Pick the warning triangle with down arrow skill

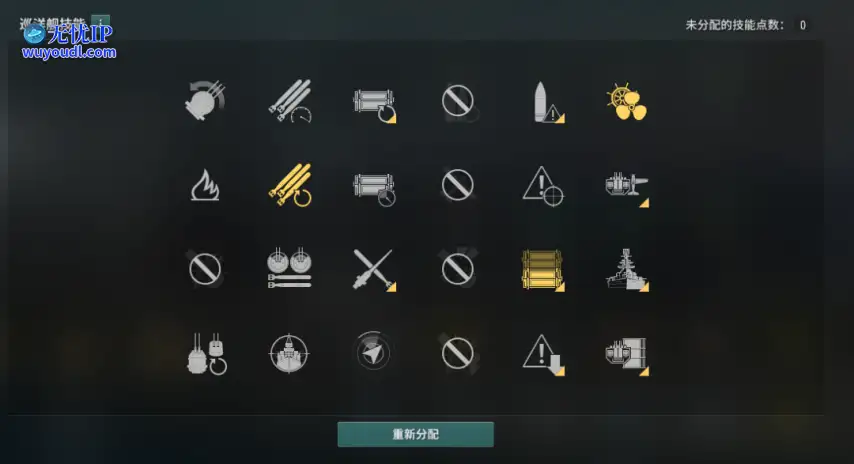point(543,355)
